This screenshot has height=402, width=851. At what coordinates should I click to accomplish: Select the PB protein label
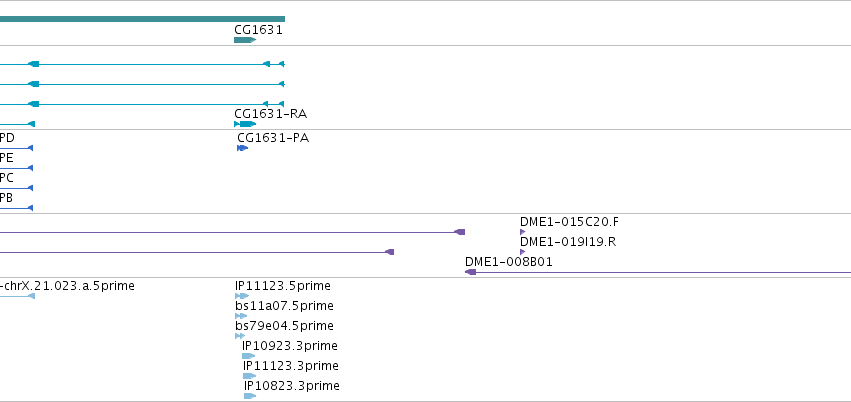coord(7,198)
